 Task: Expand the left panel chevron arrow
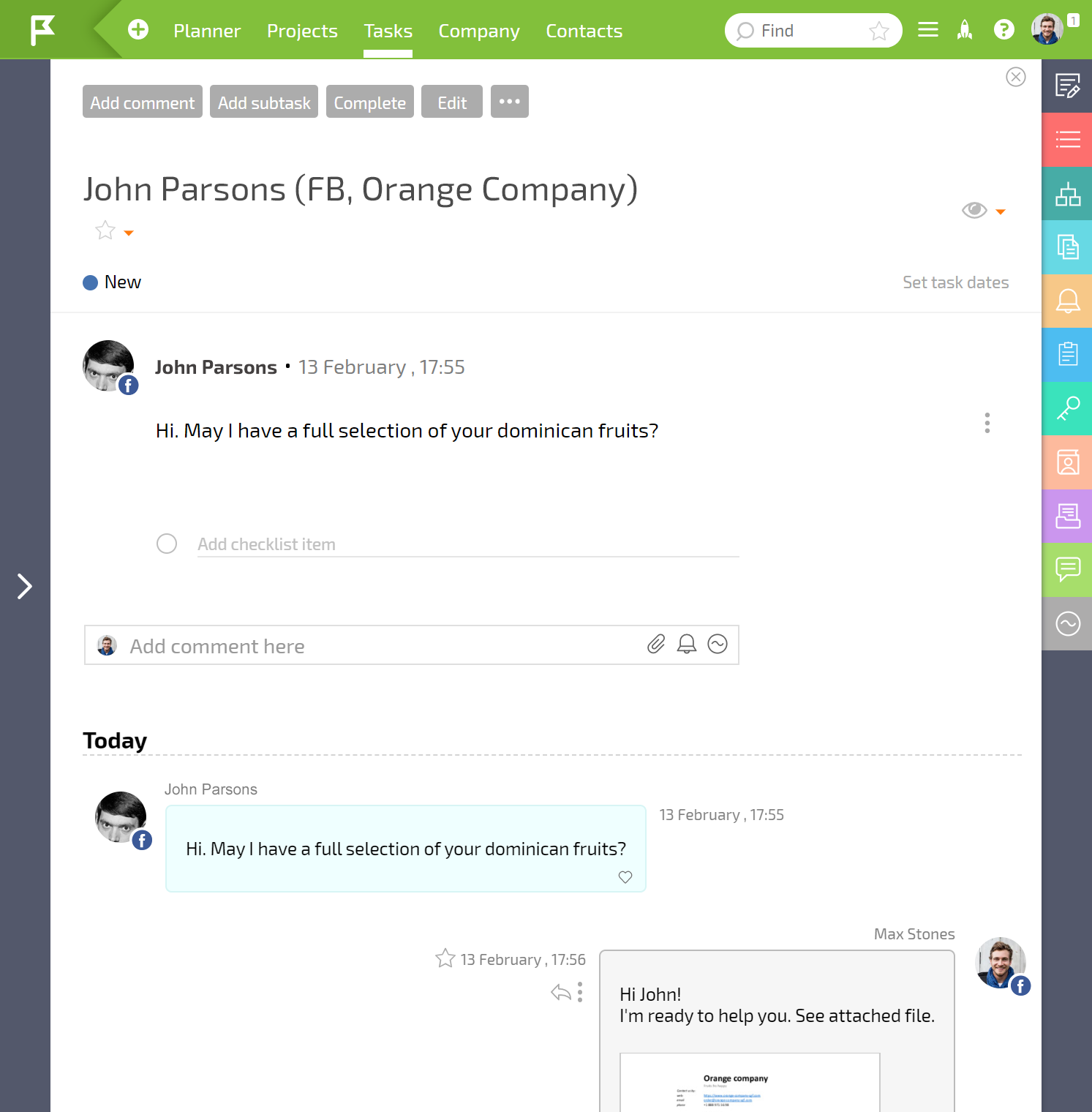point(25,586)
